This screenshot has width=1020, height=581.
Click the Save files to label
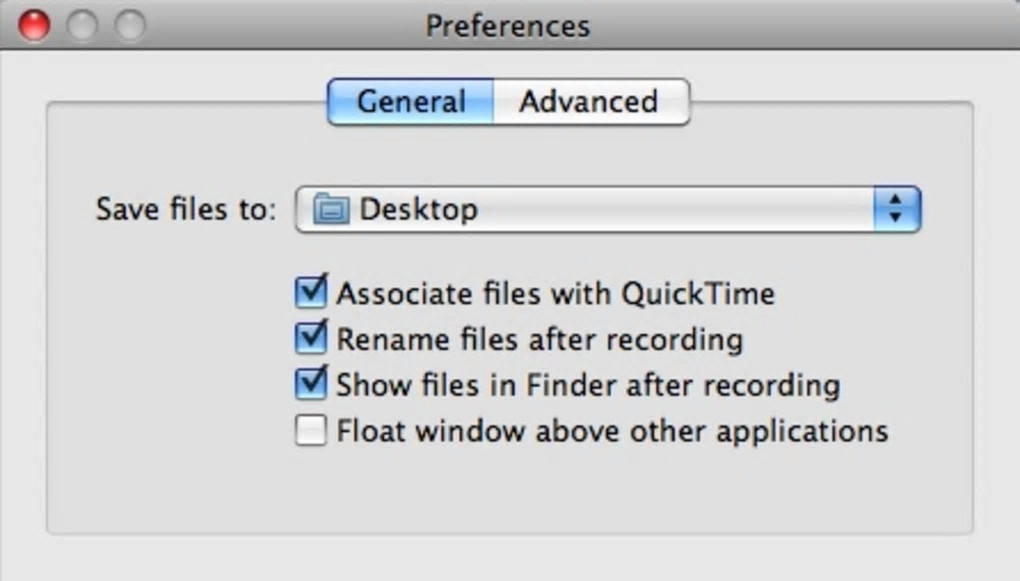point(185,210)
